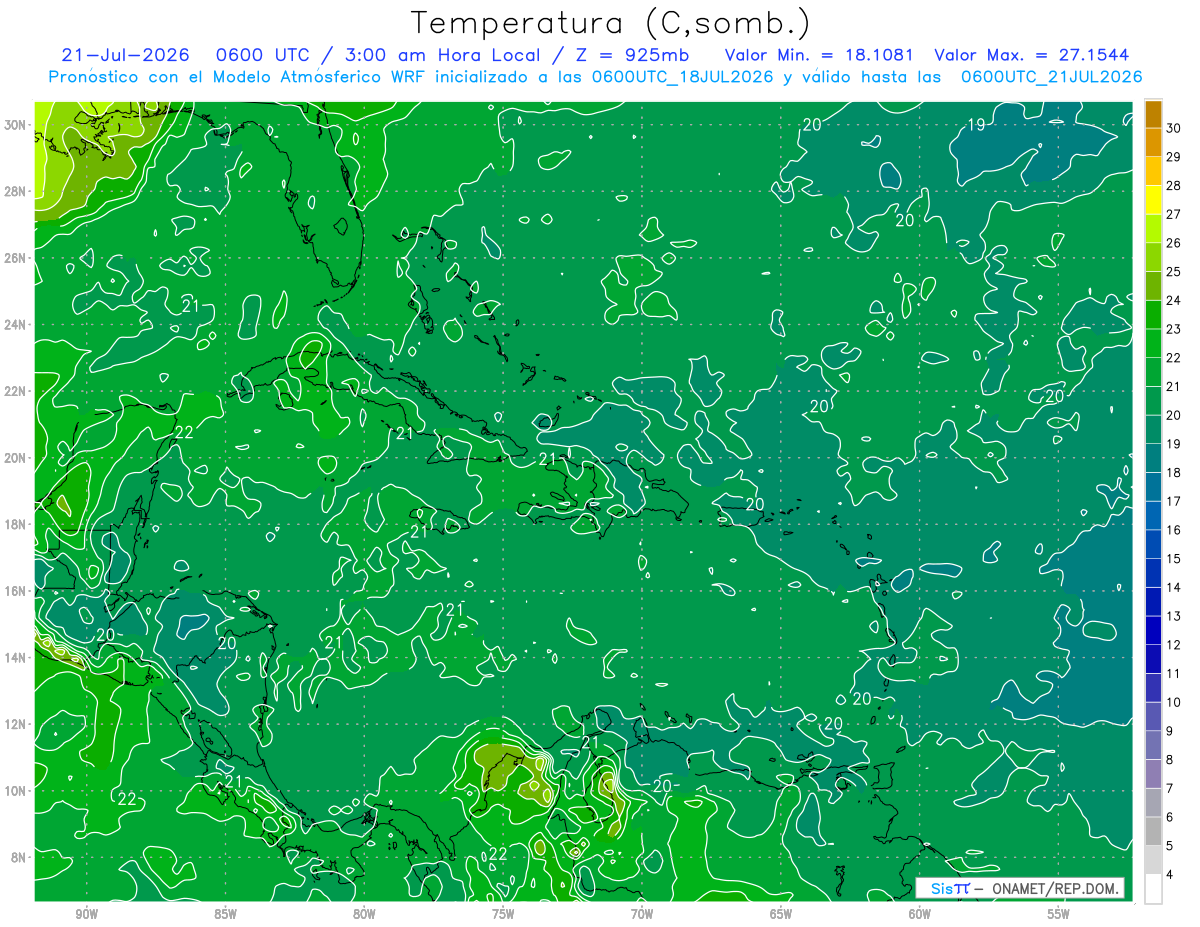Select the '0600UTC_18JUL2026' initialization time text
Image resolution: width=1200 pixels, height=927 pixels.
pos(682,76)
